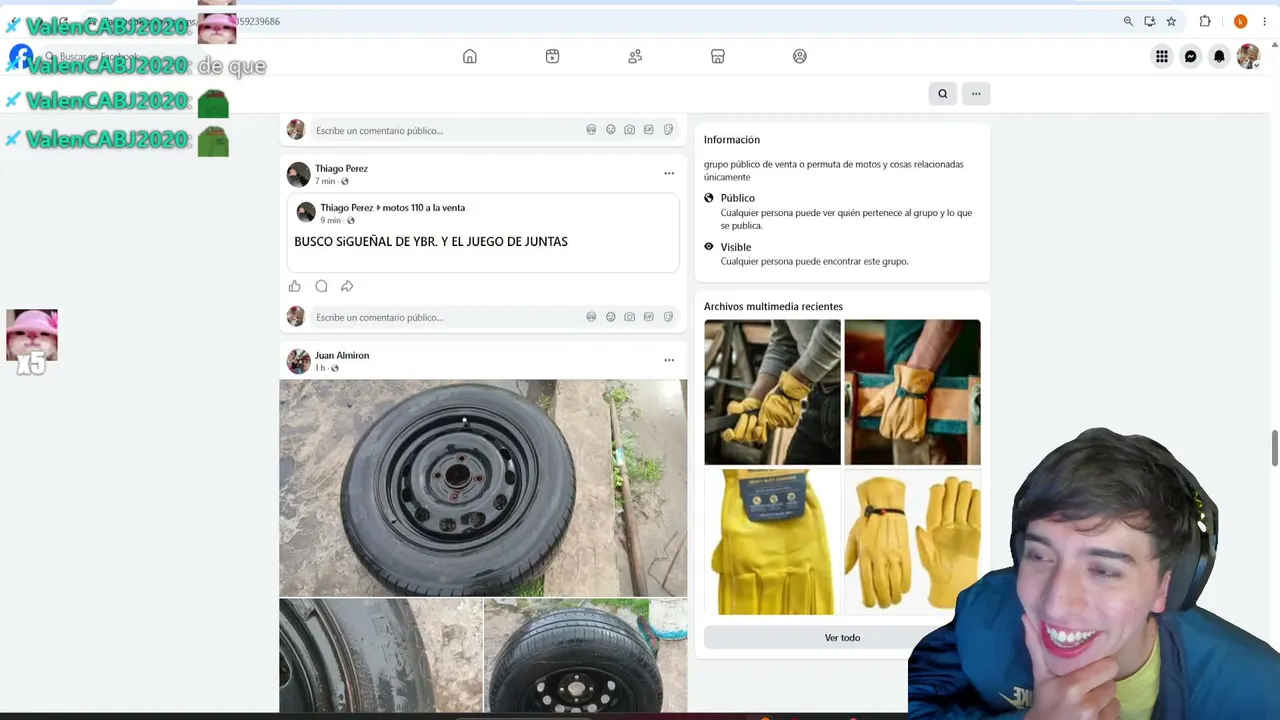1280x720 pixels.
Task: Search within the group using magnifier button
Action: click(942, 94)
